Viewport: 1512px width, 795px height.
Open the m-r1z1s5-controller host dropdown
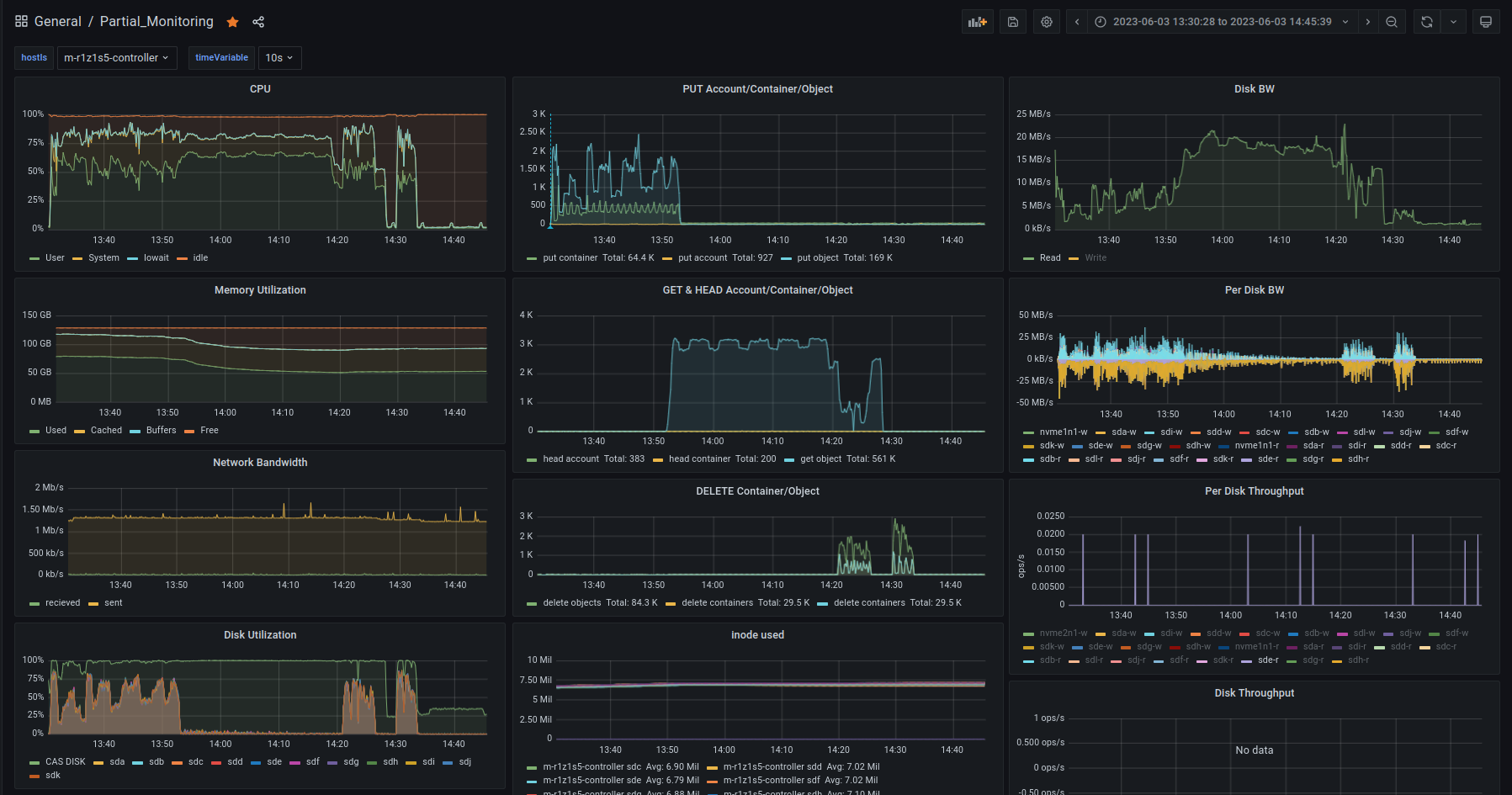116,58
